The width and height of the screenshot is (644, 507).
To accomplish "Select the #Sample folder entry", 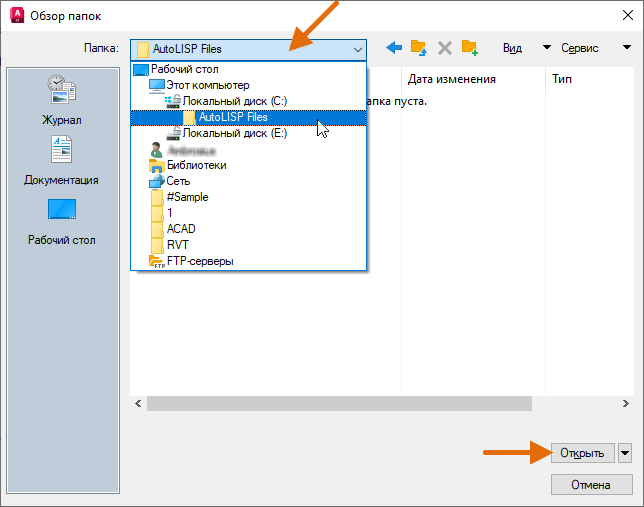I will 248,197.
